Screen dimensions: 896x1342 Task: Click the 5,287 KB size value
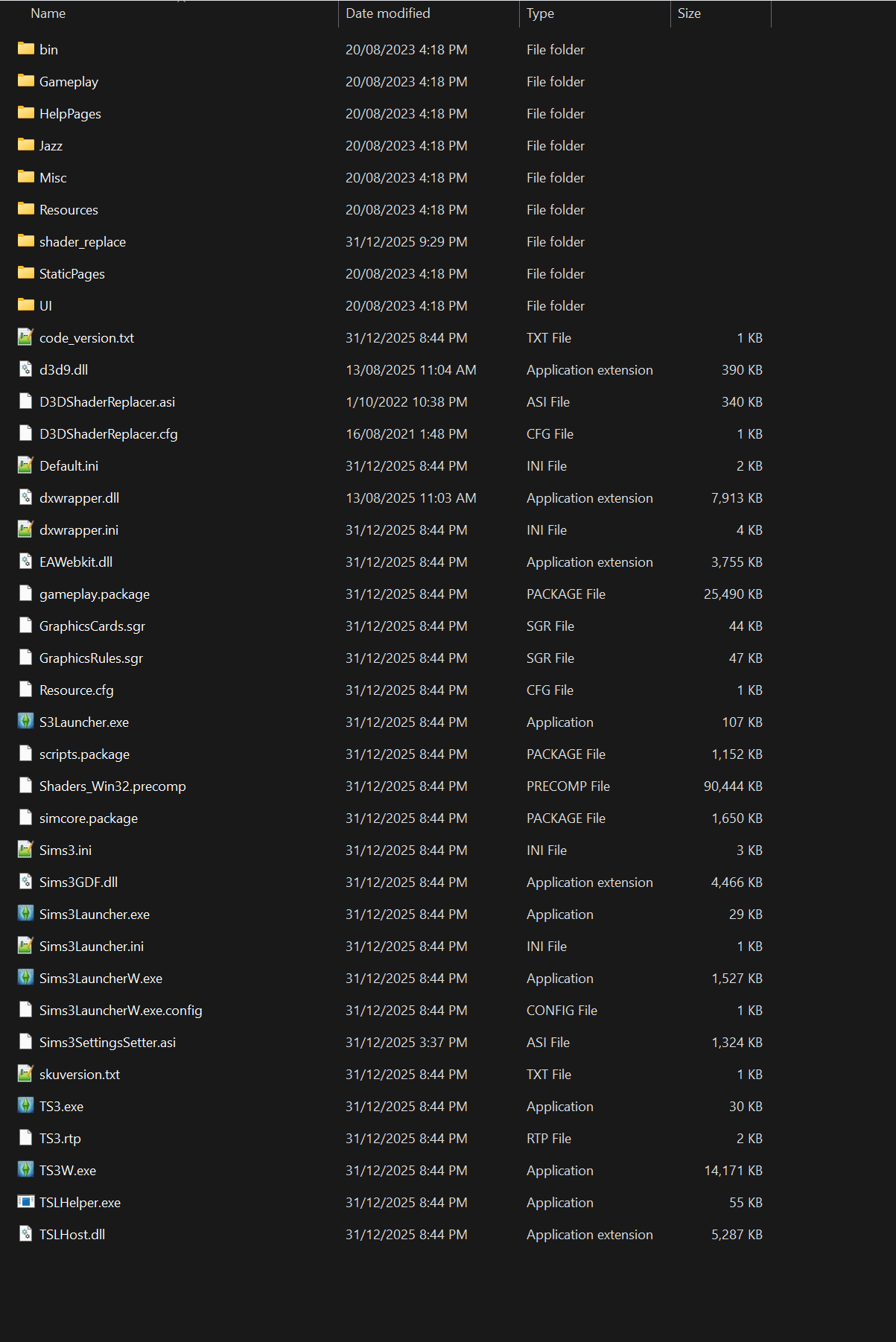click(737, 1235)
